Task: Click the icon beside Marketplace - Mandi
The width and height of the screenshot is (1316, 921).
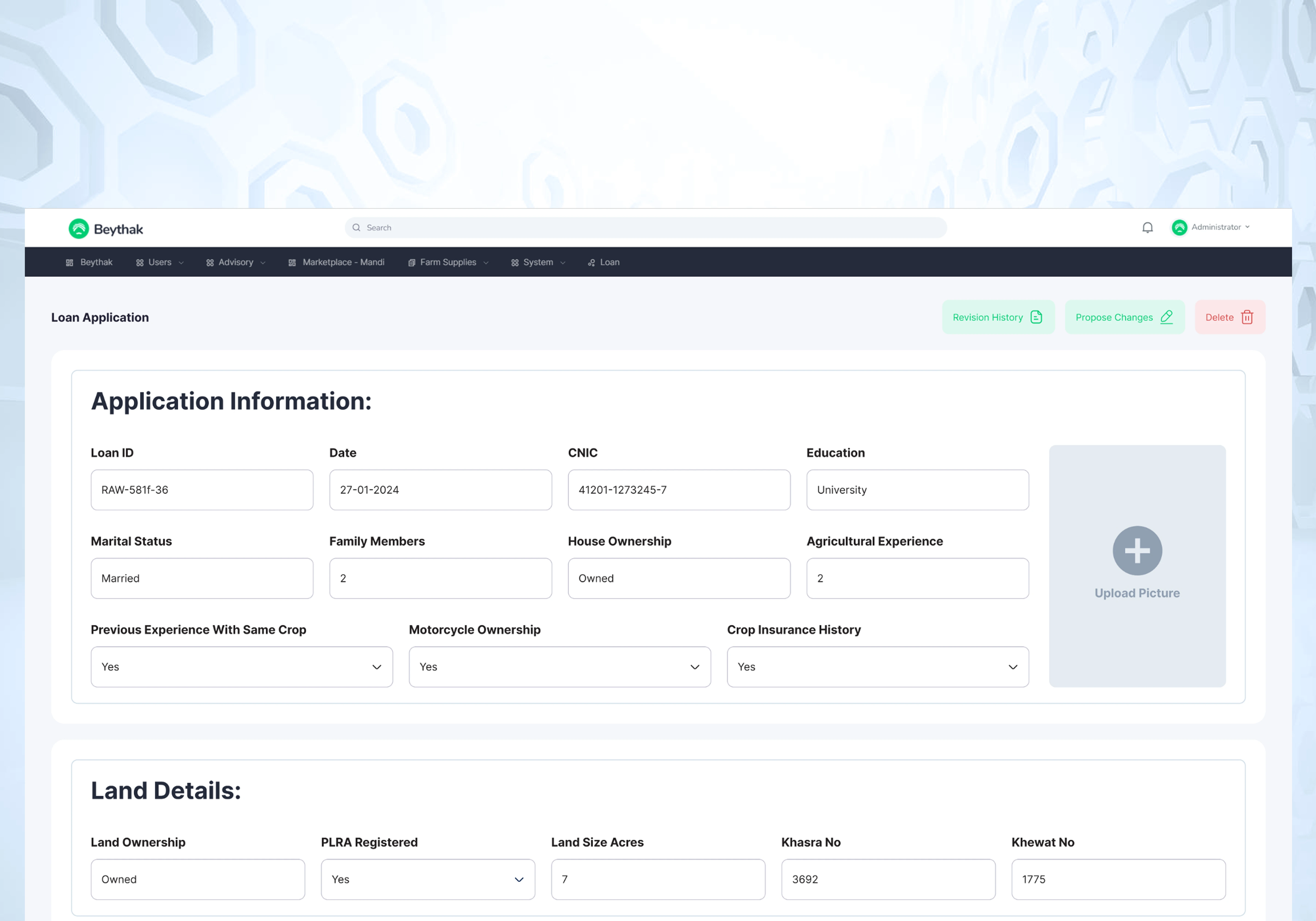Action: tap(292, 262)
